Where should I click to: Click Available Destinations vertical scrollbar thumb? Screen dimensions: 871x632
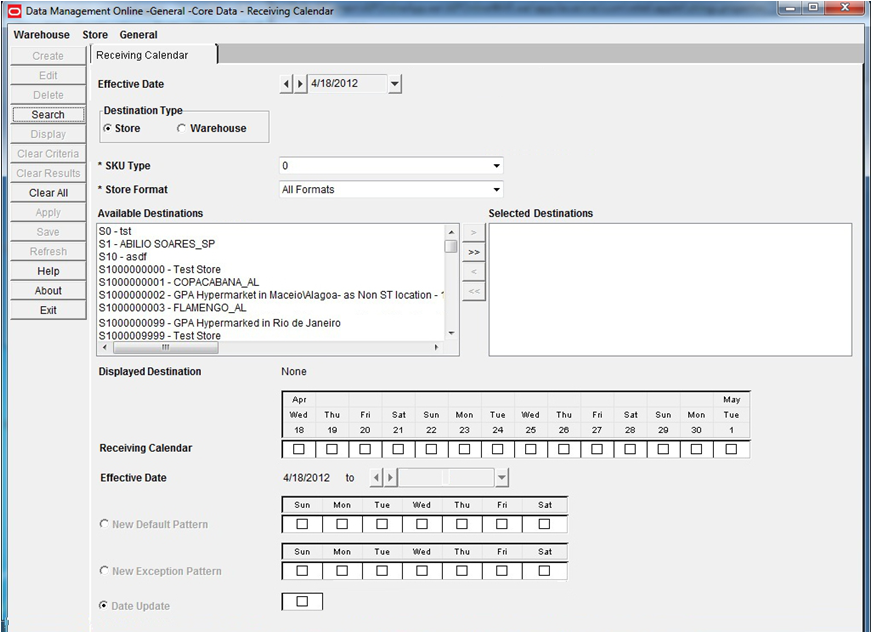pos(451,246)
